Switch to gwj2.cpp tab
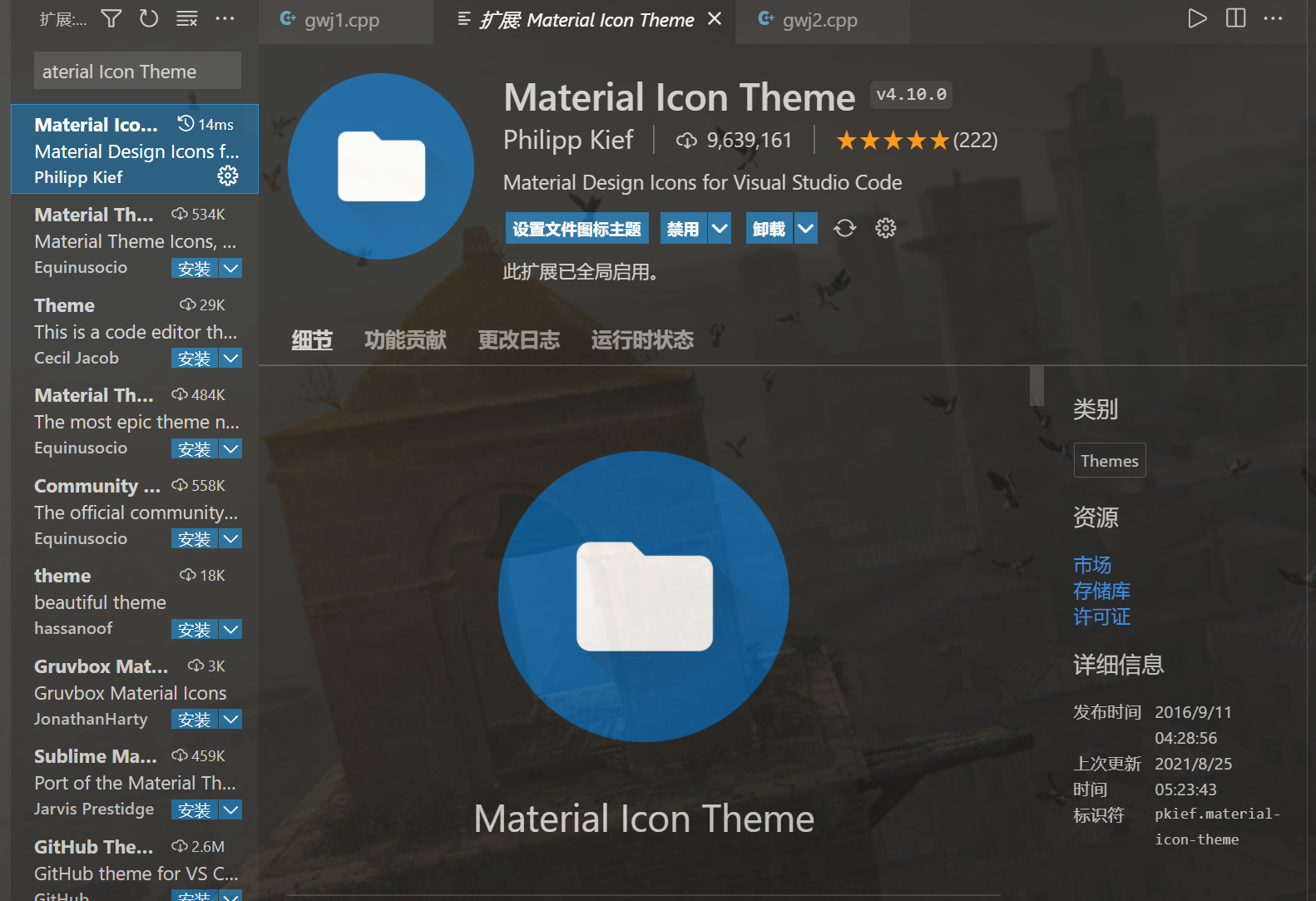Image resolution: width=1316 pixels, height=901 pixels. pos(823,21)
